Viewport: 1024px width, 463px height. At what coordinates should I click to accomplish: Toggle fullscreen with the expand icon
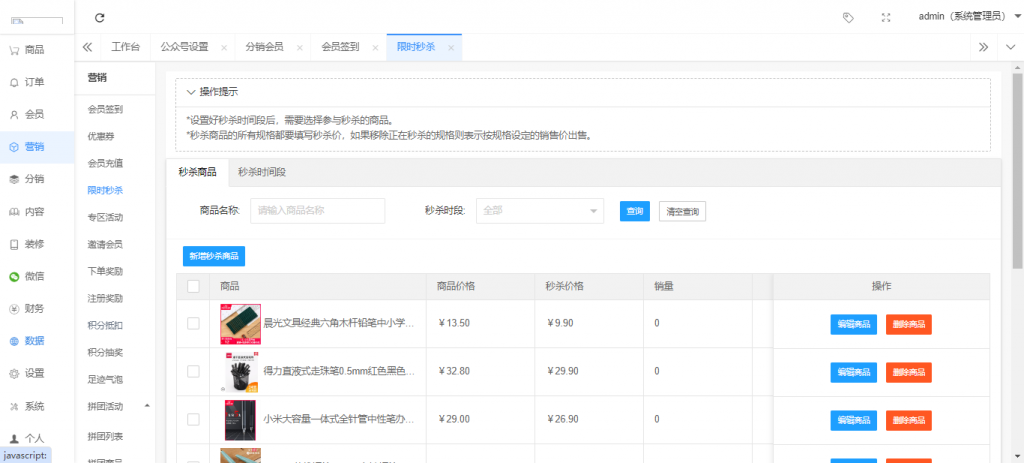pos(885,17)
